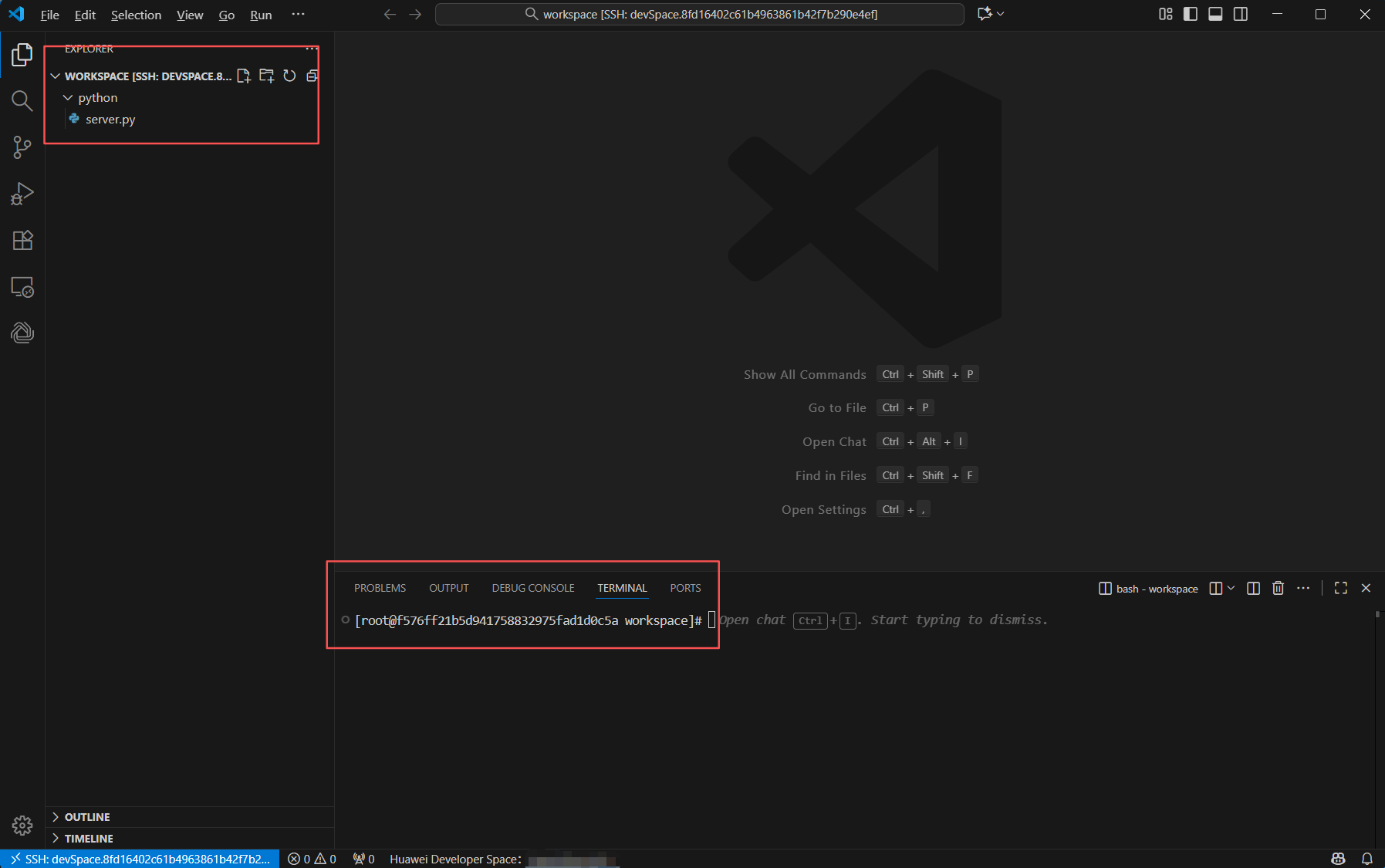Maximize the terminal panel size
Image resolution: width=1385 pixels, height=868 pixels.
click(x=1341, y=588)
